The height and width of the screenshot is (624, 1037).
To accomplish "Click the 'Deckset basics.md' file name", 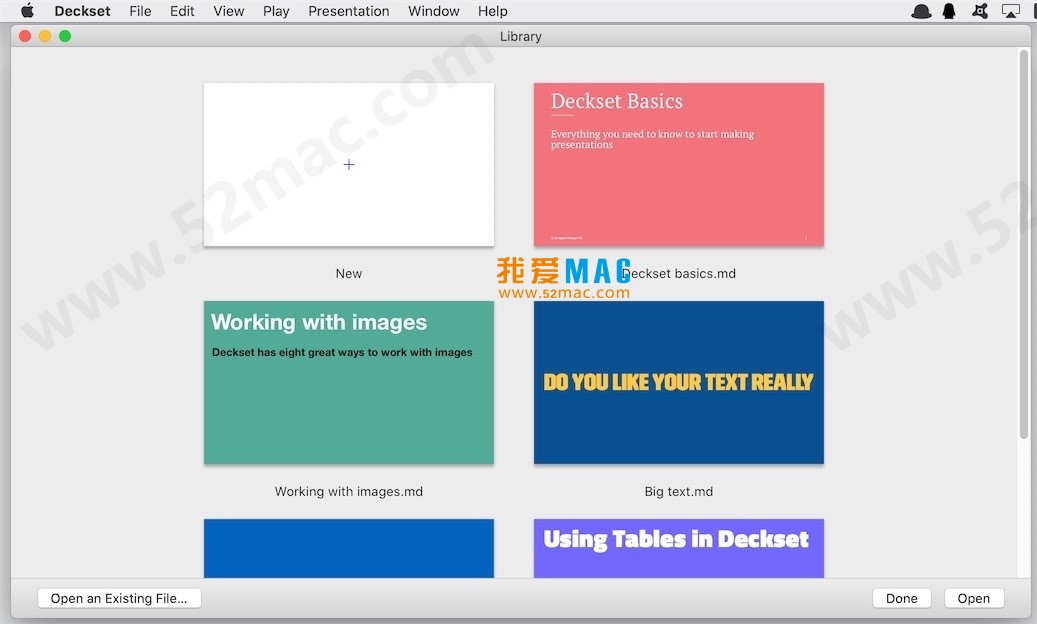I will point(679,274).
